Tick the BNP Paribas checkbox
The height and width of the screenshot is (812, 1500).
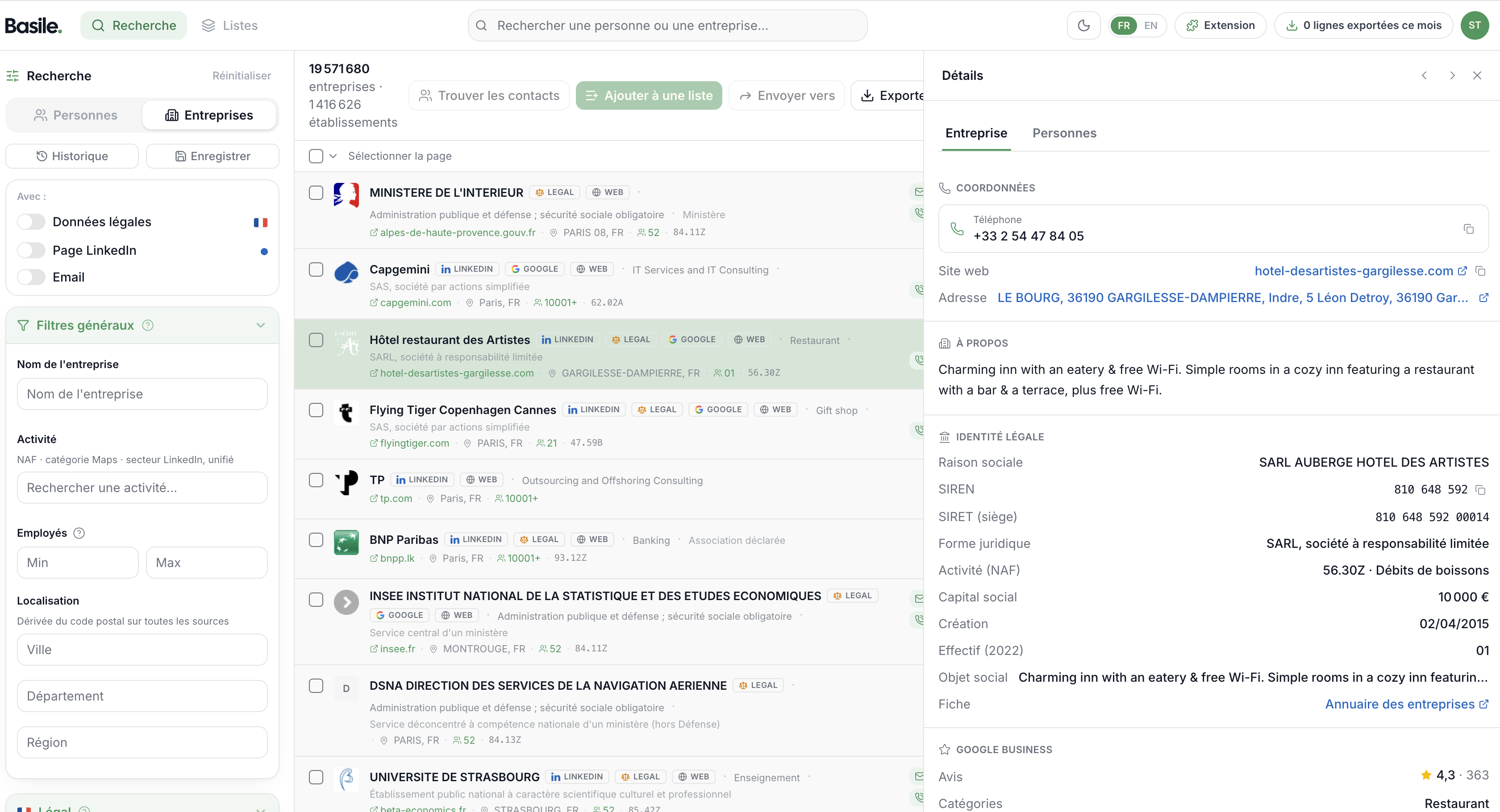click(x=316, y=539)
